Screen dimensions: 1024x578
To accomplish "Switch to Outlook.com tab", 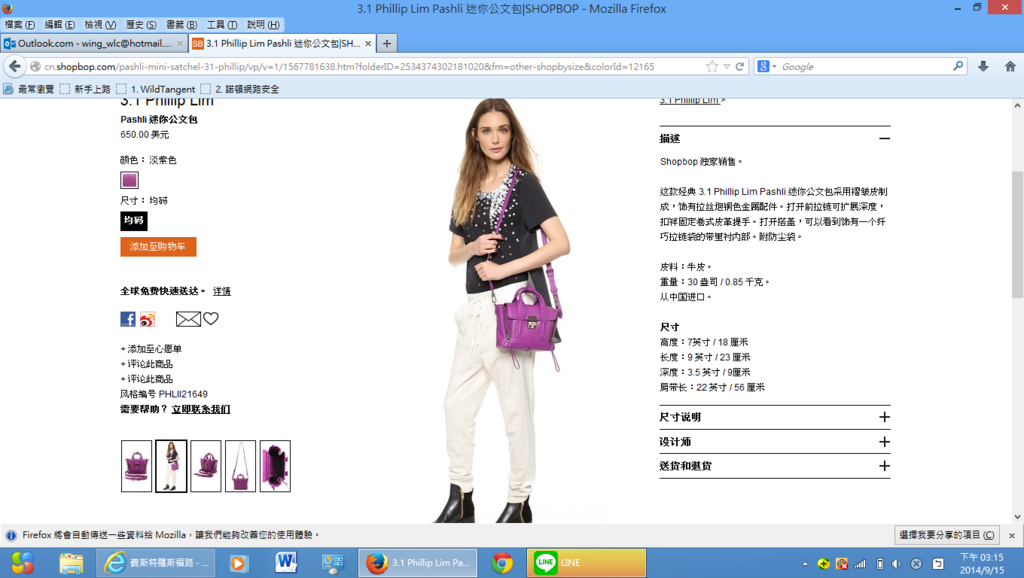I will tap(94, 43).
